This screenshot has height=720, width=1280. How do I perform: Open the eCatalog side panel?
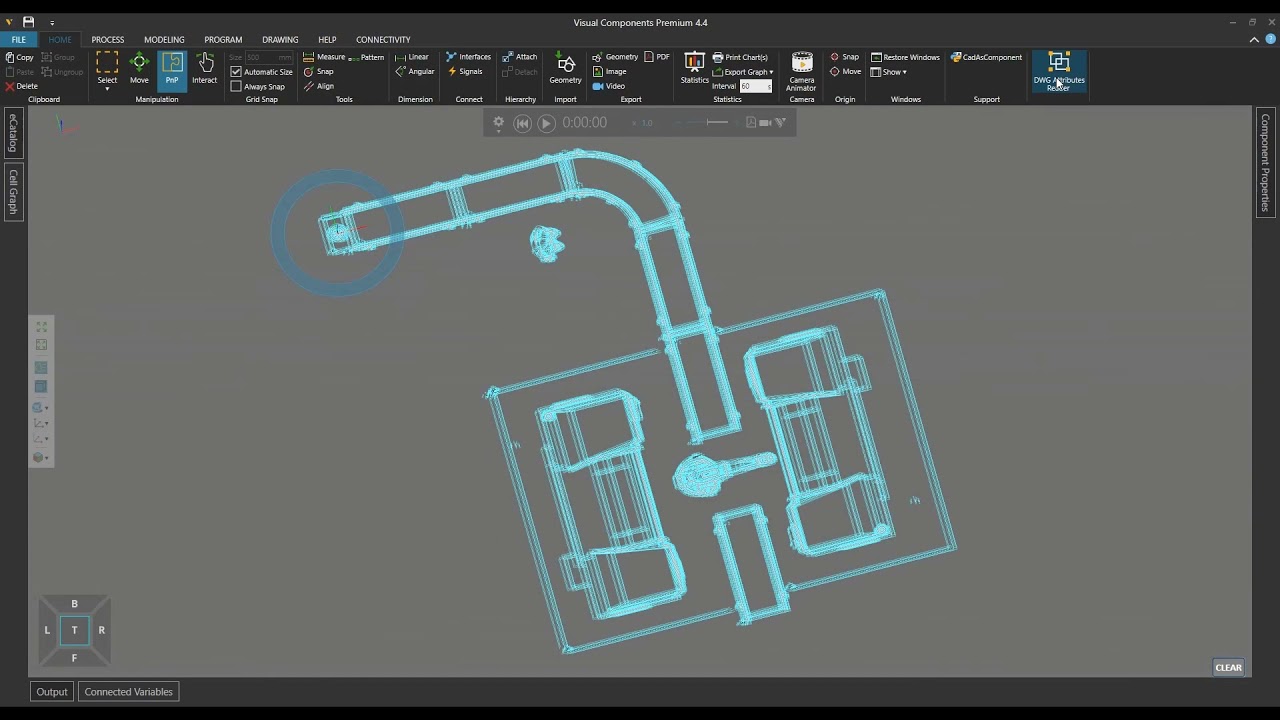(13, 133)
